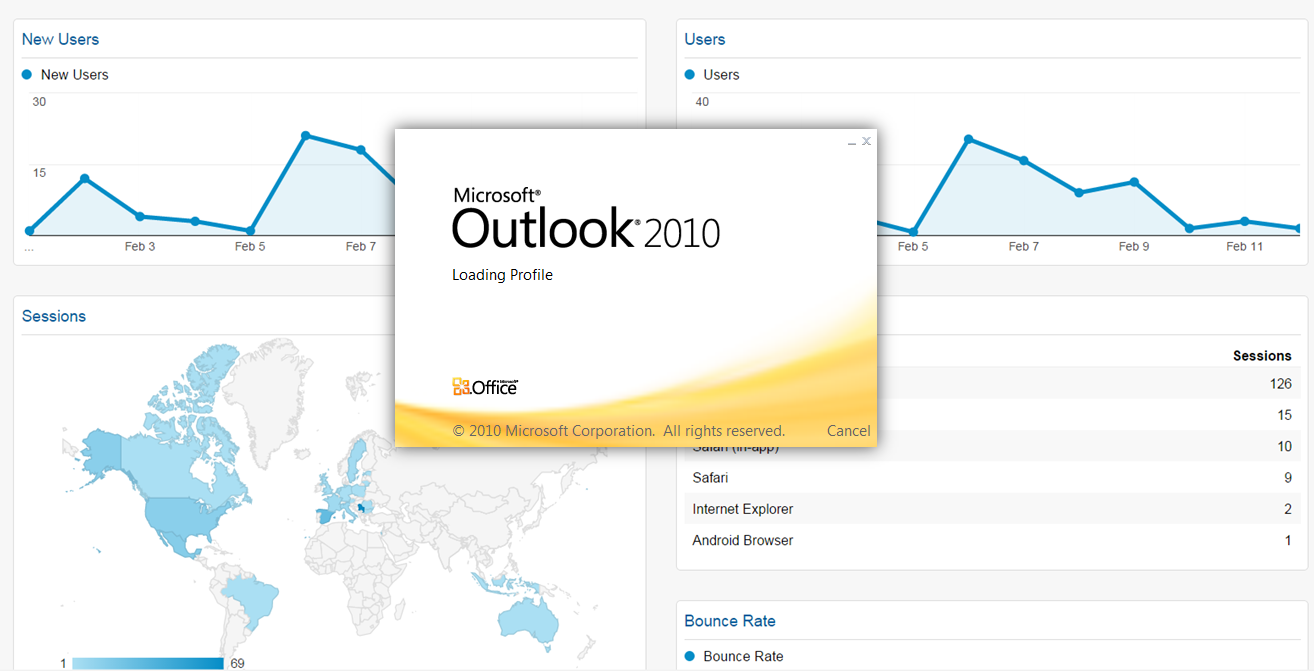Sort by the Sessions column header
Screen dimensions: 1314x671
tap(1262, 355)
